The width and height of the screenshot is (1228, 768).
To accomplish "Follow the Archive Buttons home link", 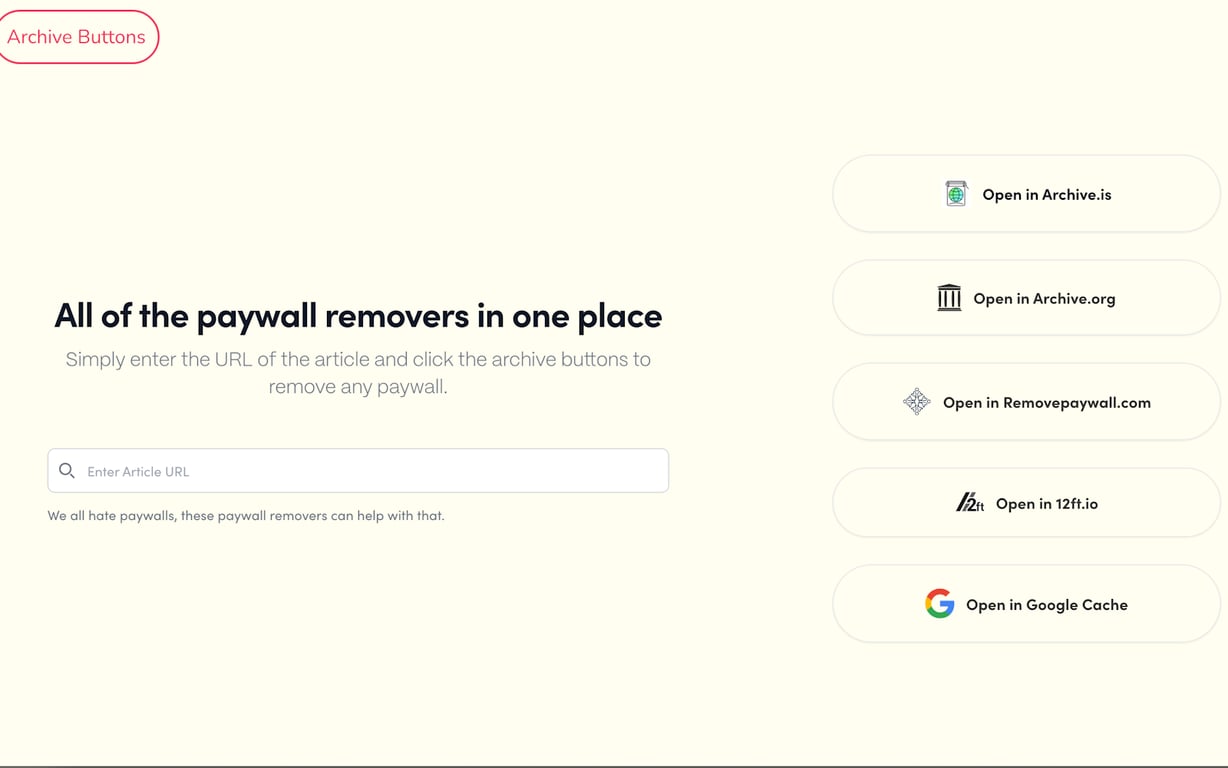I will [x=78, y=36].
